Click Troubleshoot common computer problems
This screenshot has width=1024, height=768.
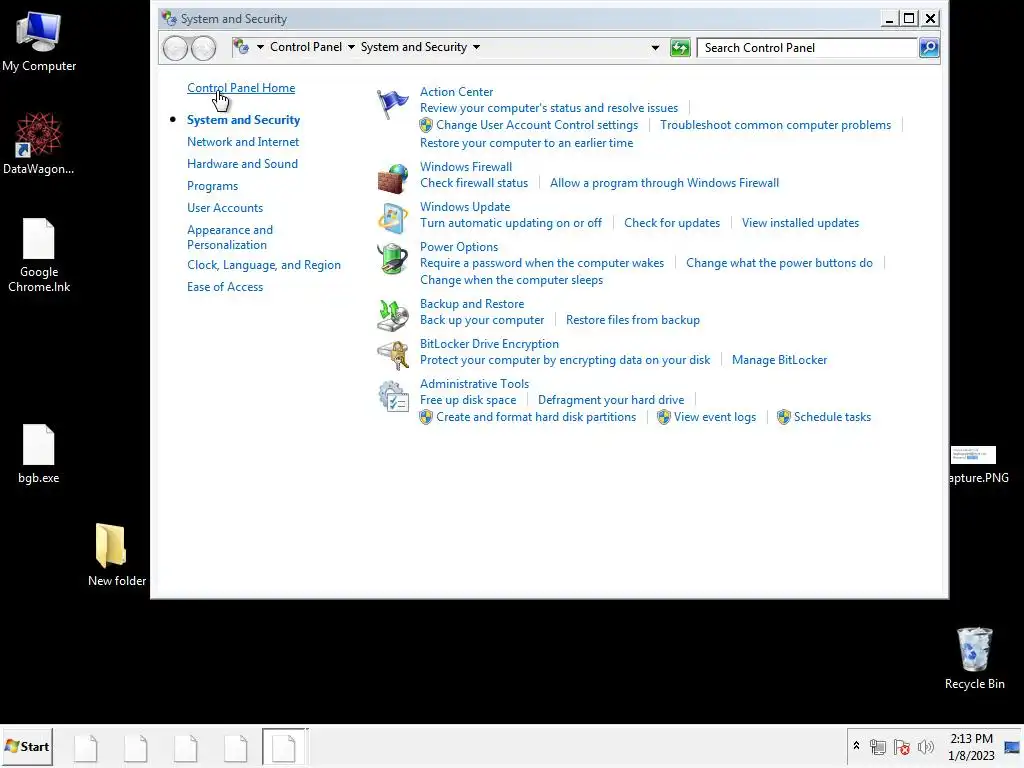775,125
